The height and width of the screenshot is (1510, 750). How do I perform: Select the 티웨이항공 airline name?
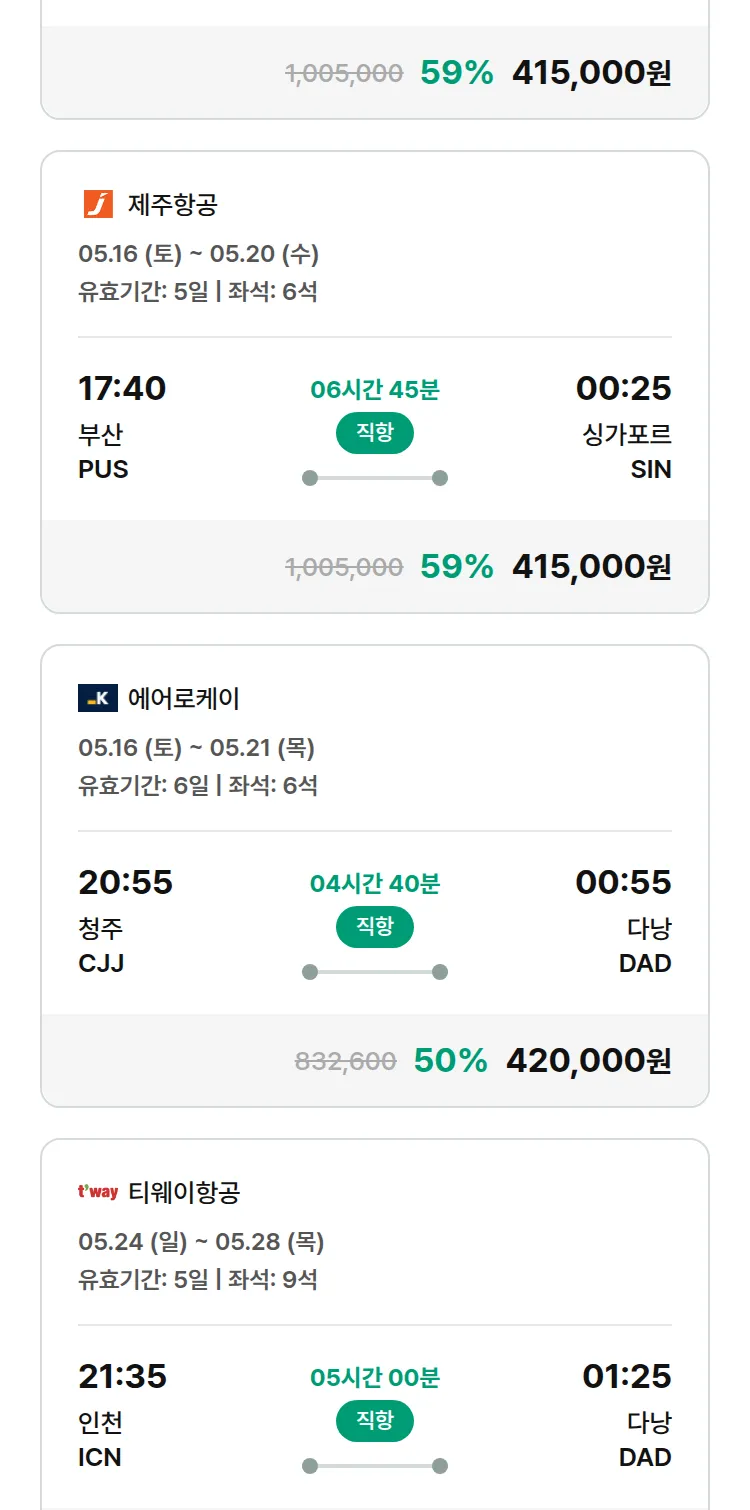tap(184, 1193)
